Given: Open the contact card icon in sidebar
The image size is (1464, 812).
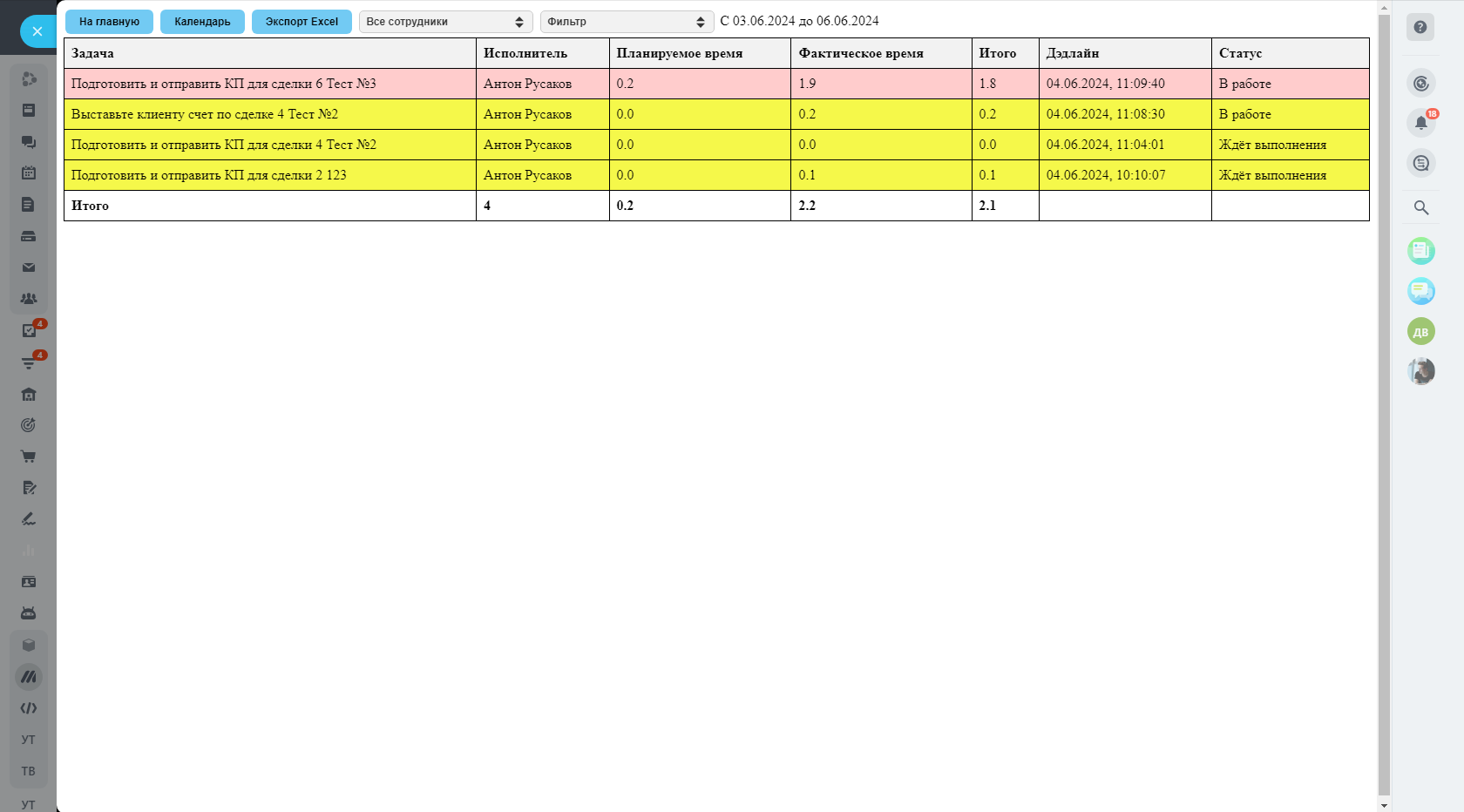Looking at the screenshot, I should point(29,582).
